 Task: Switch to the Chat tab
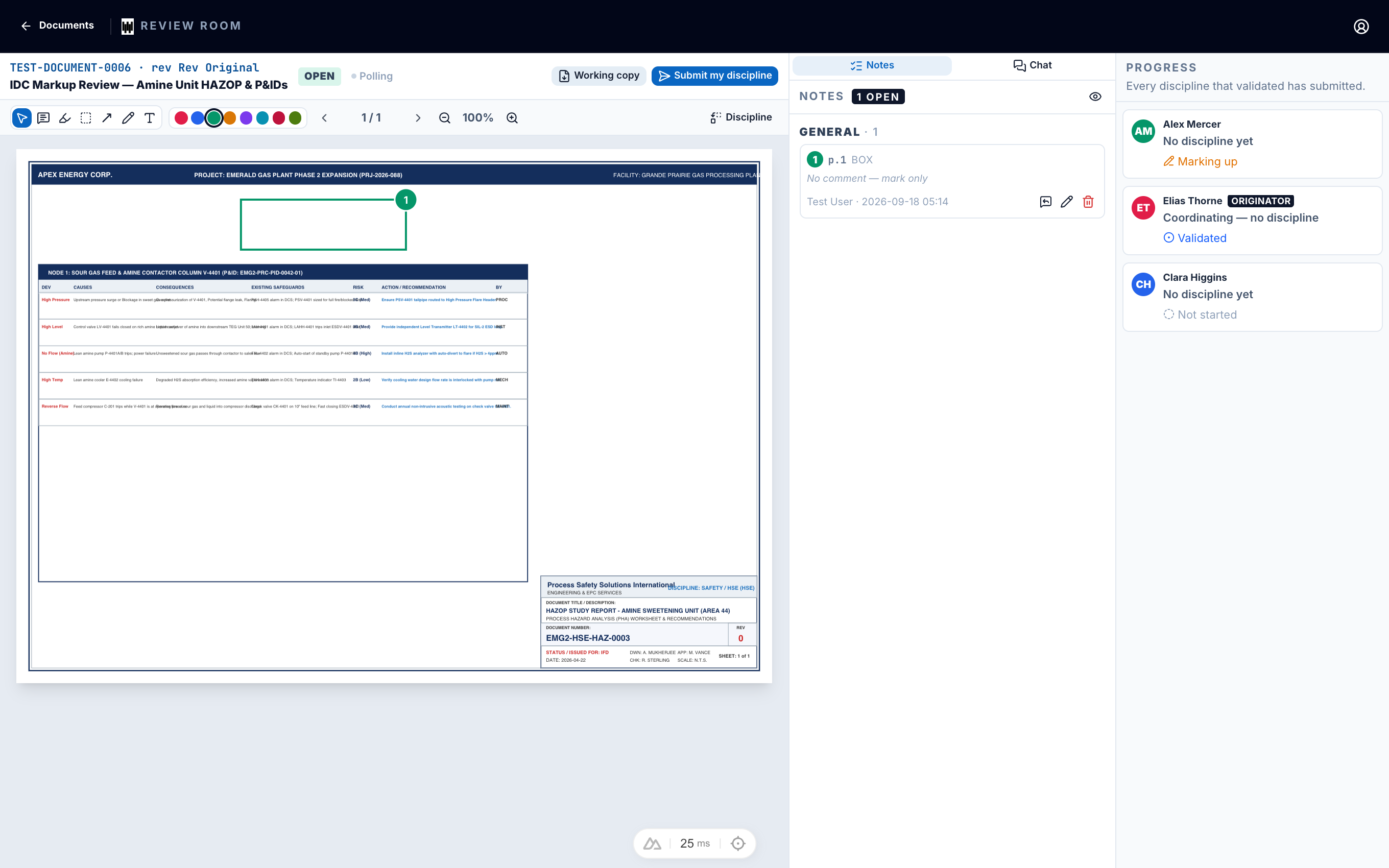(x=1033, y=65)
